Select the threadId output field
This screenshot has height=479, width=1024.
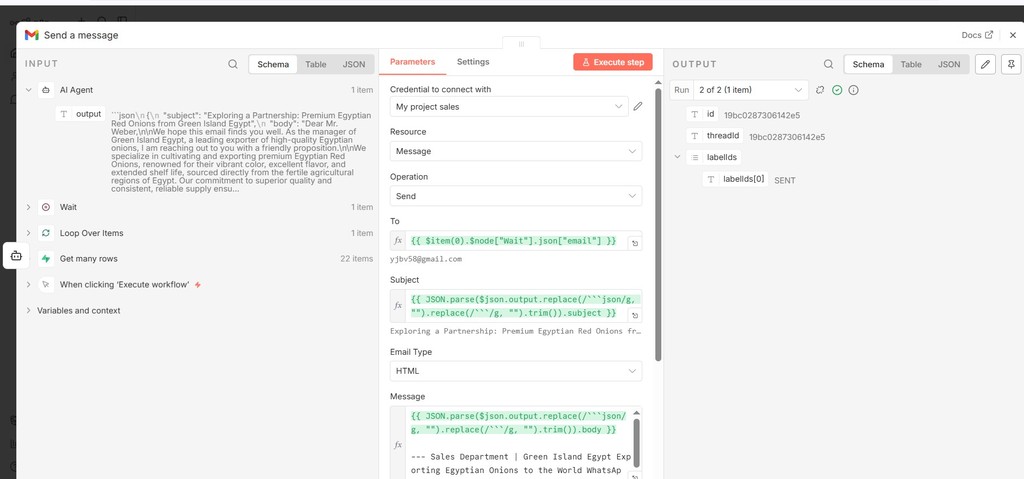[716, 136]
